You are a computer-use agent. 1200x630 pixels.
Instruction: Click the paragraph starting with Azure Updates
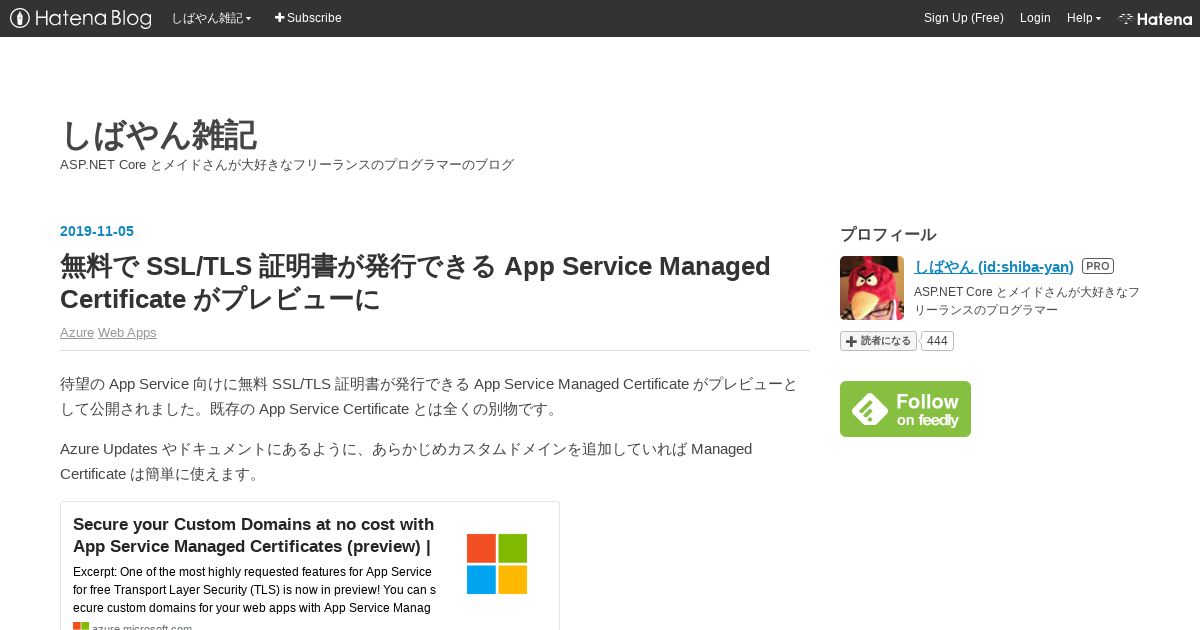click(x=406, y=461)
